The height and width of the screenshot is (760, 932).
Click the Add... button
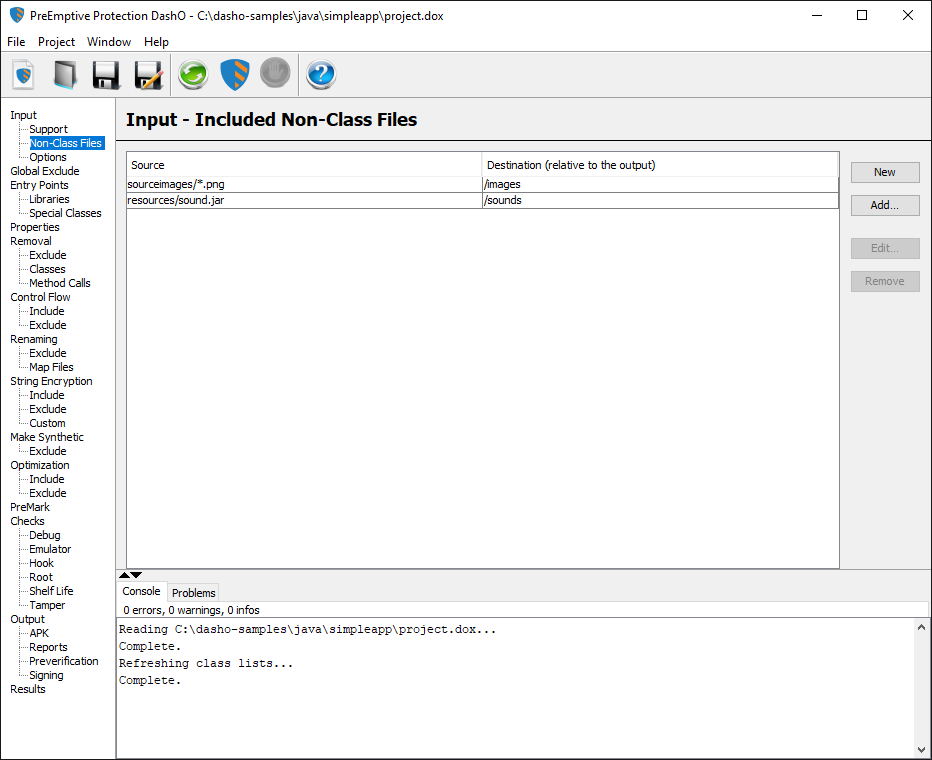(885, 206)
